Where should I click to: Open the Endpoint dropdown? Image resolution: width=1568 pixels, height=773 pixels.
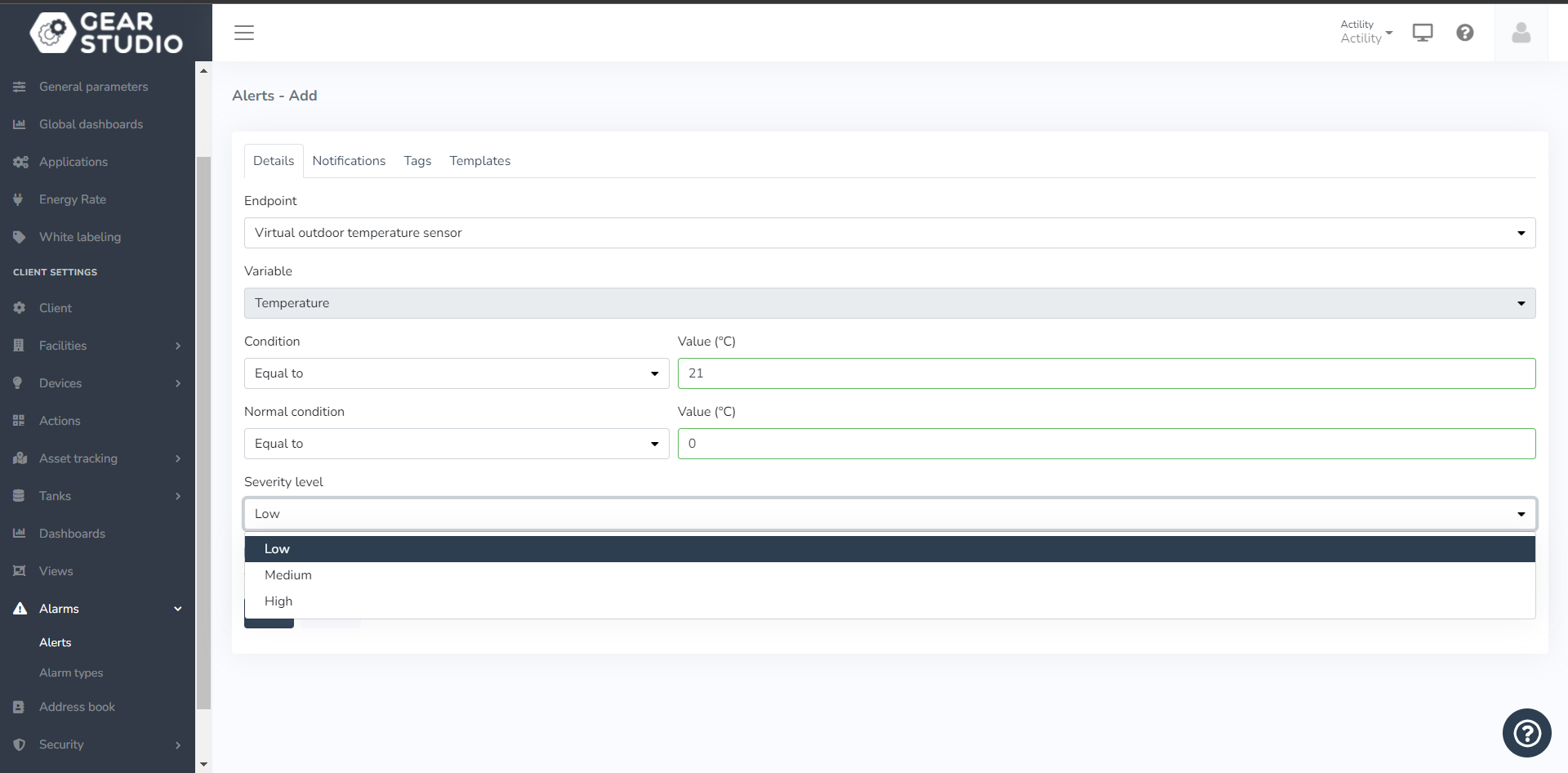point(889,233)
